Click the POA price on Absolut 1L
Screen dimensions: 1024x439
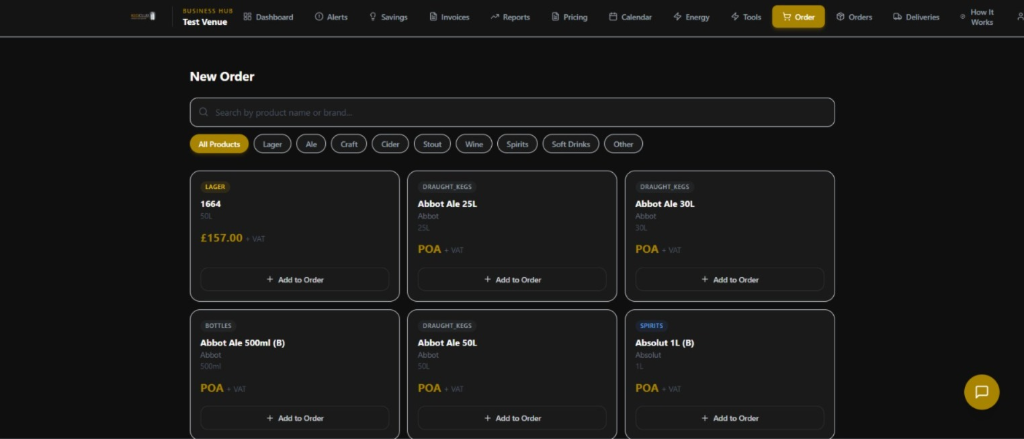tap(647, 388)
